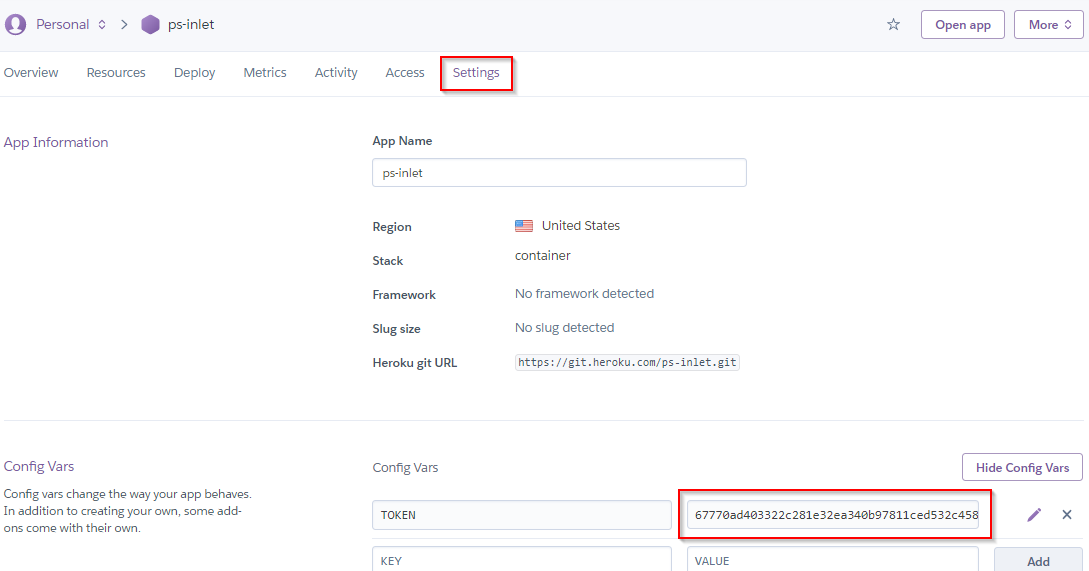1089x571 pixels.
Task: Click the TOKEN value field
Action: tap(833, 515)
